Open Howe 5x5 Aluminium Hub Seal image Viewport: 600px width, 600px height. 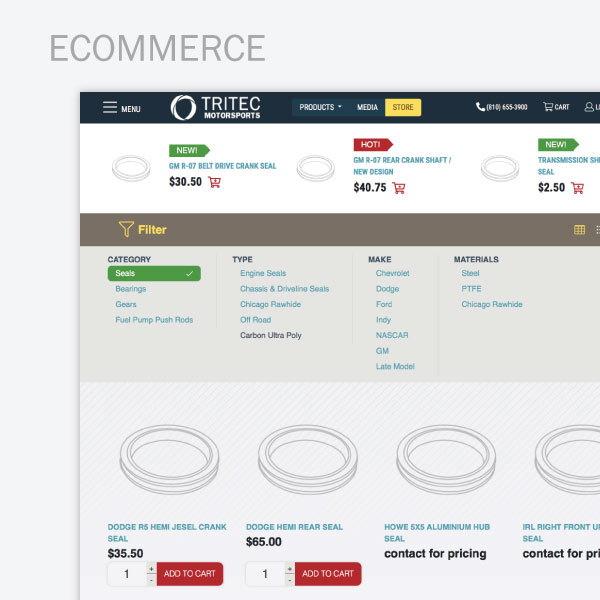[446, 459]
